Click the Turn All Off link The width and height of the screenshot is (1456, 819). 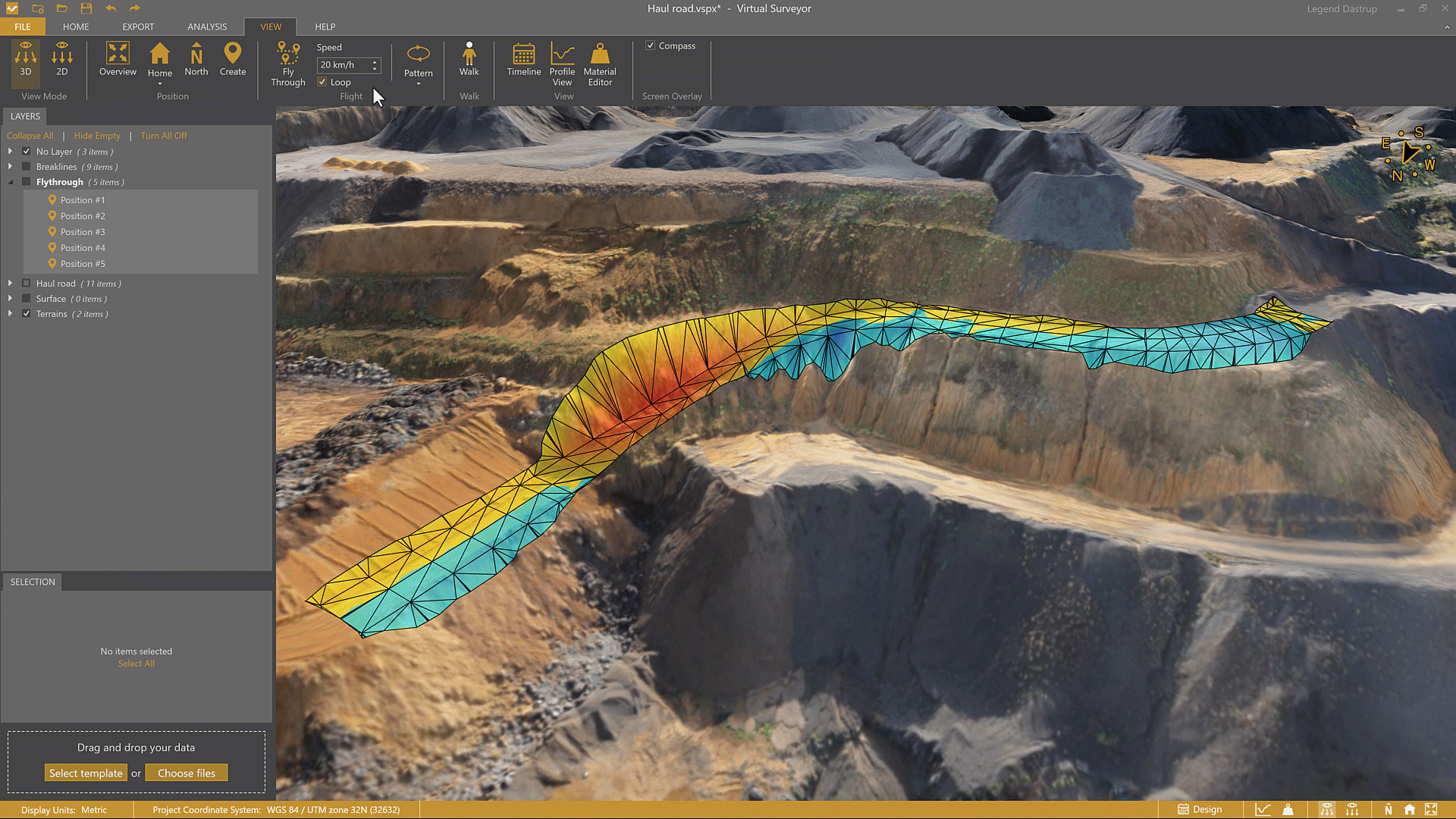click(163, 136)
